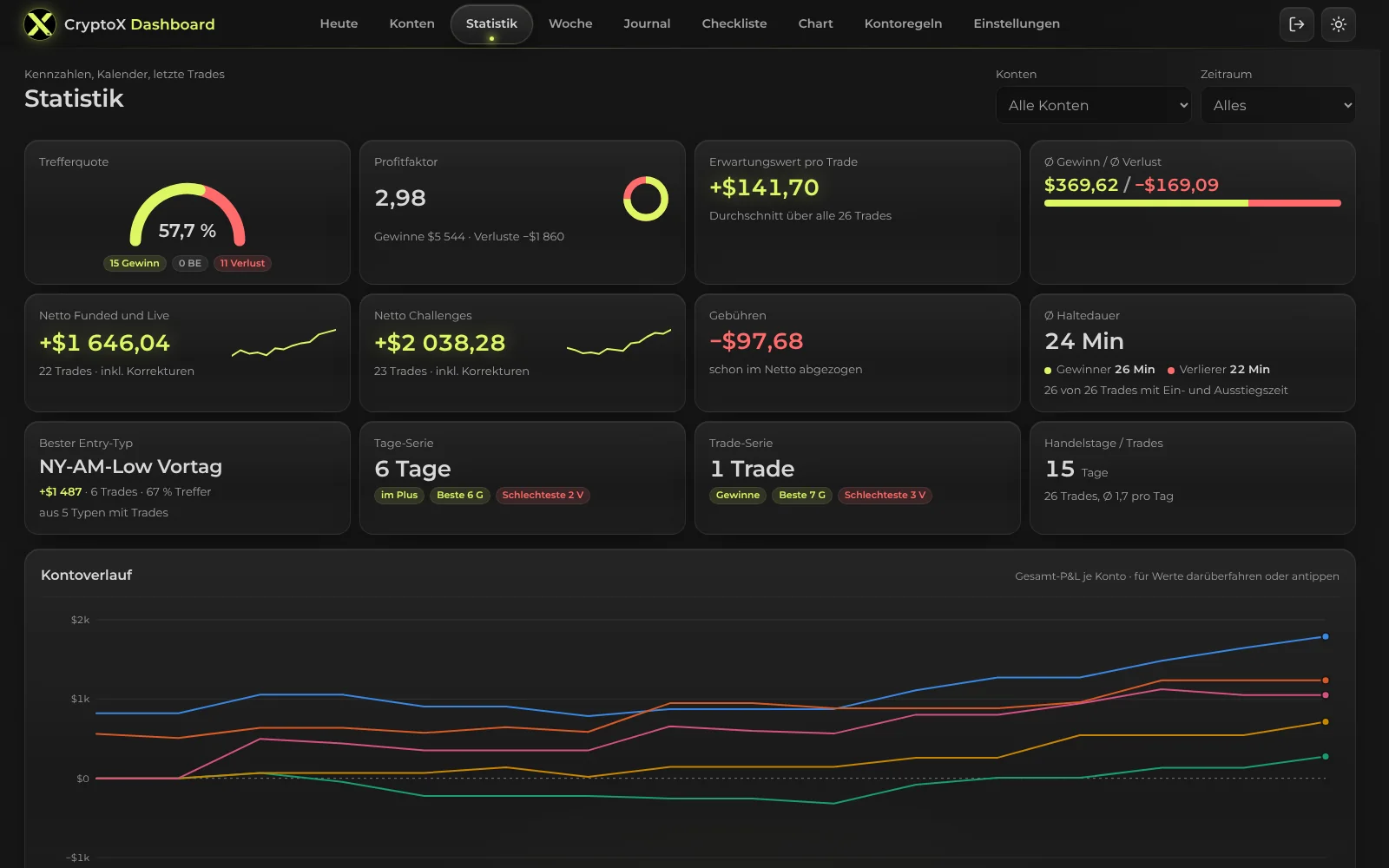Click the Gebühren value −$97,68
The height and width of the screenshot is (868, 1389).
(x=756, y=341)
